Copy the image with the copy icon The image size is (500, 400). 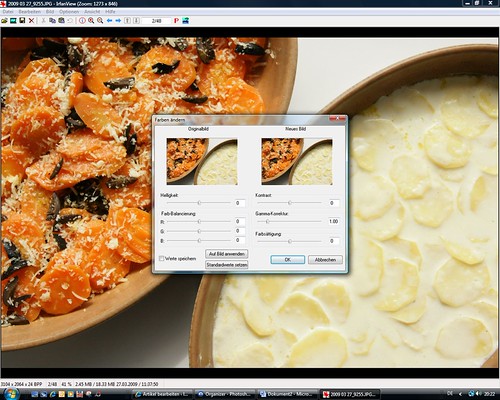(x=52, y=21)
